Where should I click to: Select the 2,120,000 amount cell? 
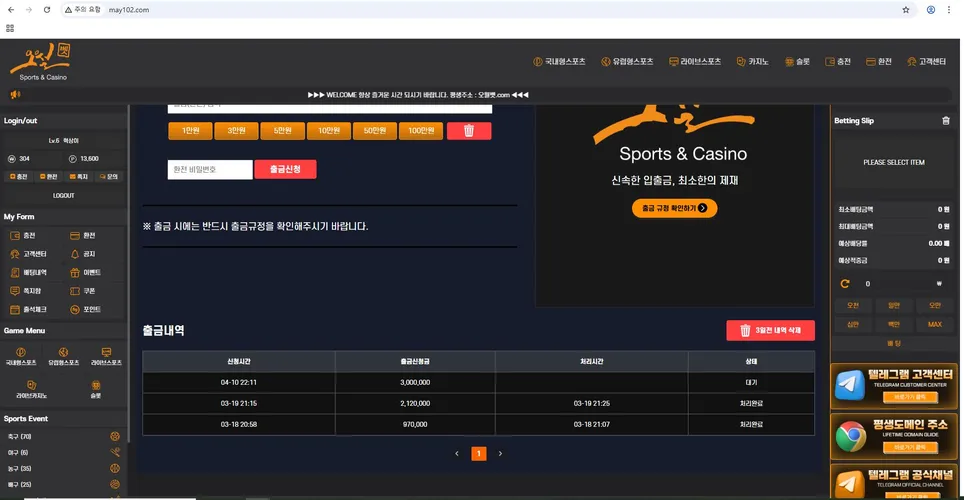pyautogui.click(x=415, y=403)
